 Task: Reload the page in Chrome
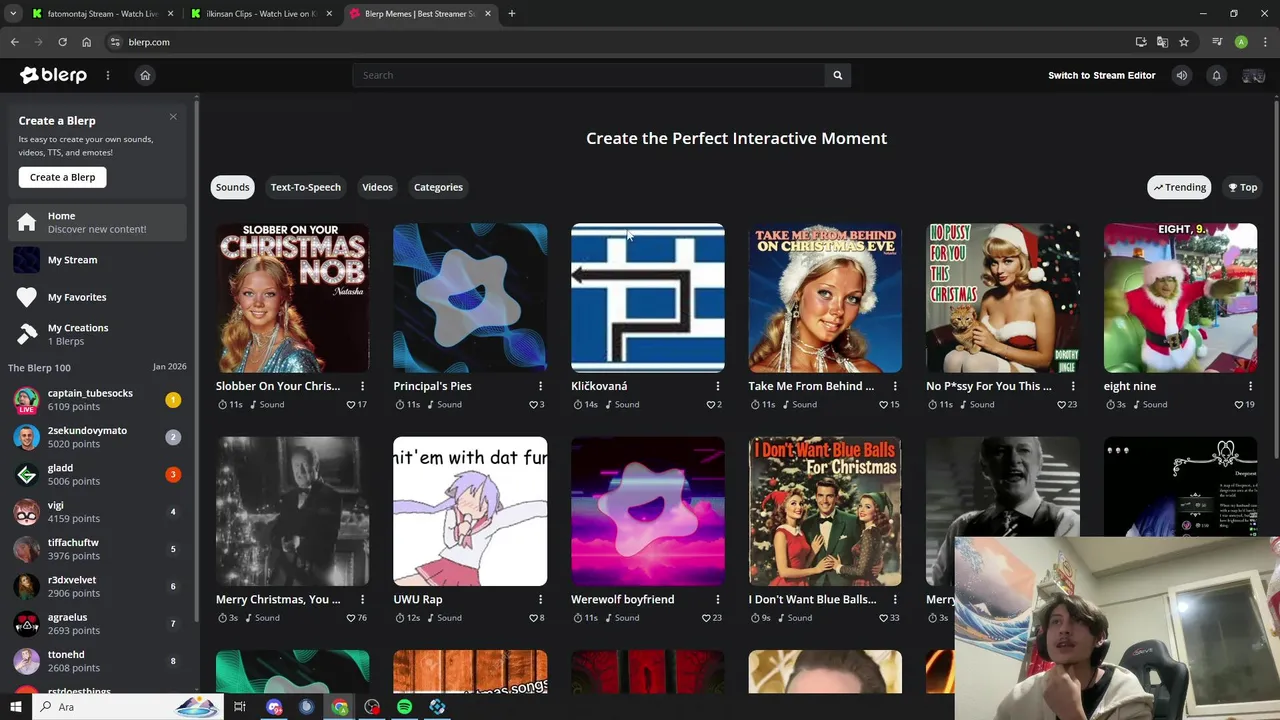tap(62, 42)
